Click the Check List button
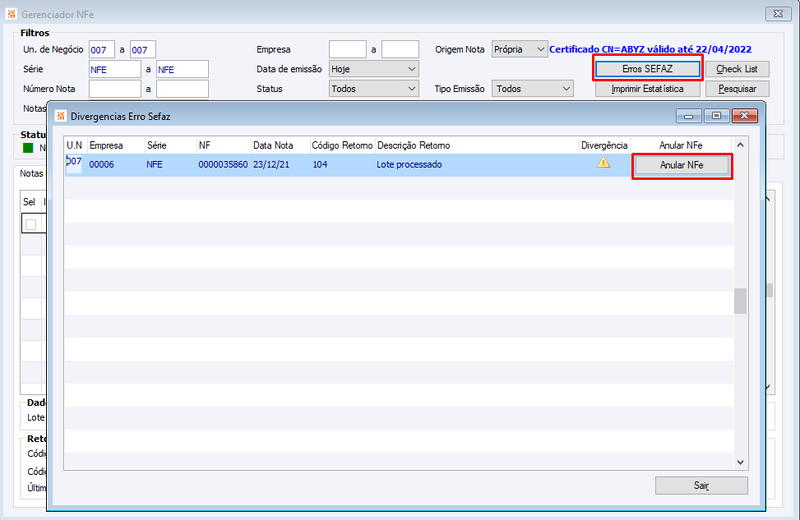800x520 pixels. 737,69
